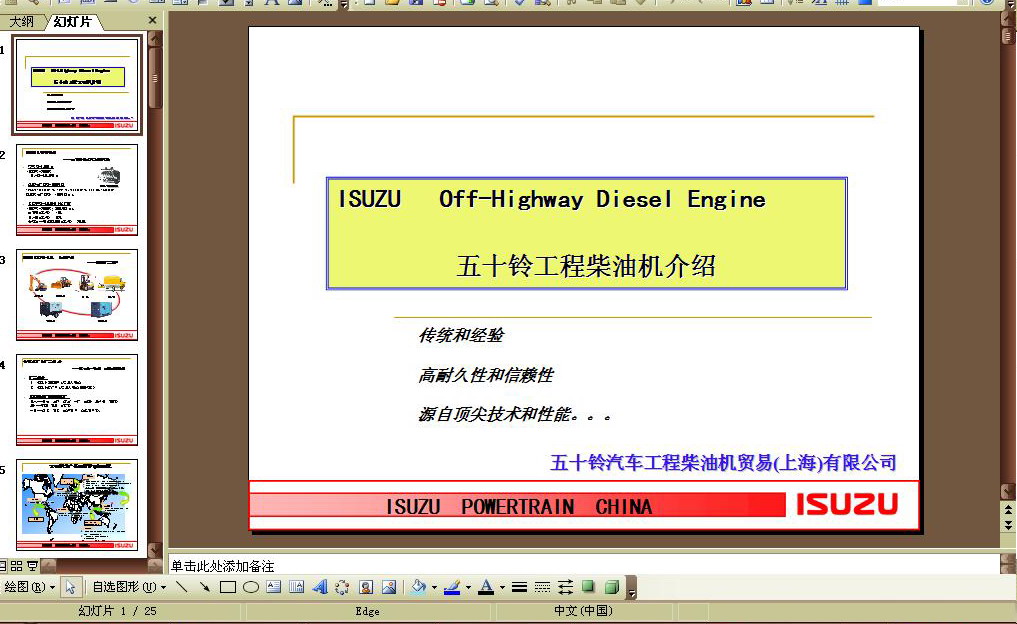This screenshot has width=1017, height=624.
Task: Activate the Select Objects pointer tool
Action: (70, 587)
